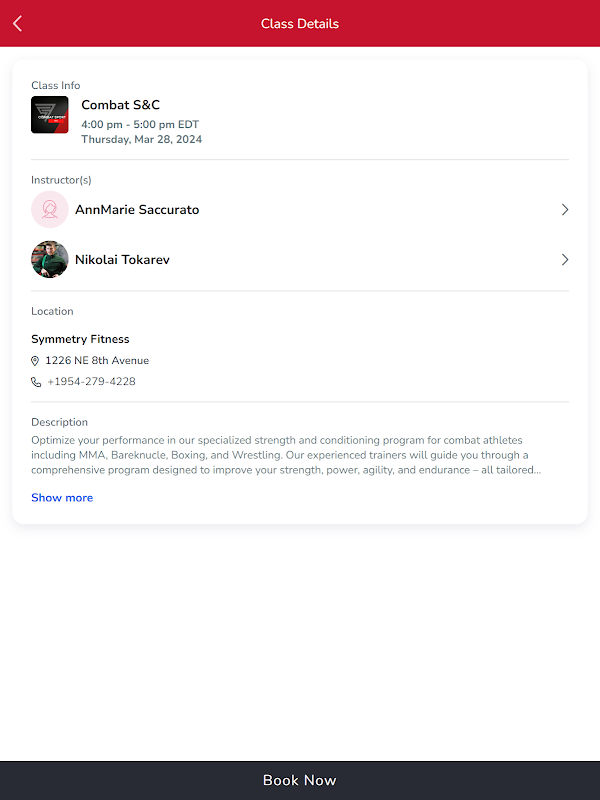Go back using the header arrow
600x800 pixels.
pos(17,23)
